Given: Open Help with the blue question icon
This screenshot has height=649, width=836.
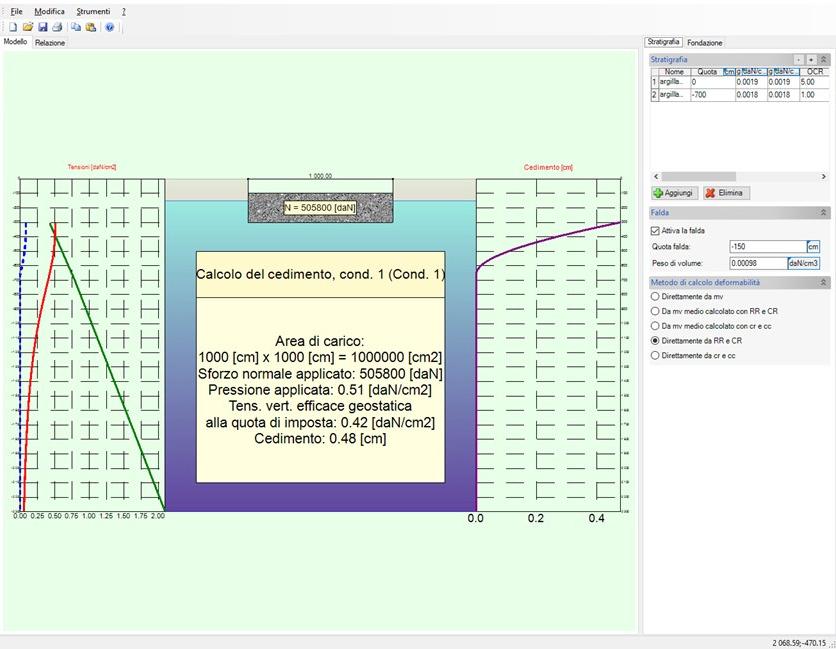Looking at the screenshot, I should click(110, 27).
